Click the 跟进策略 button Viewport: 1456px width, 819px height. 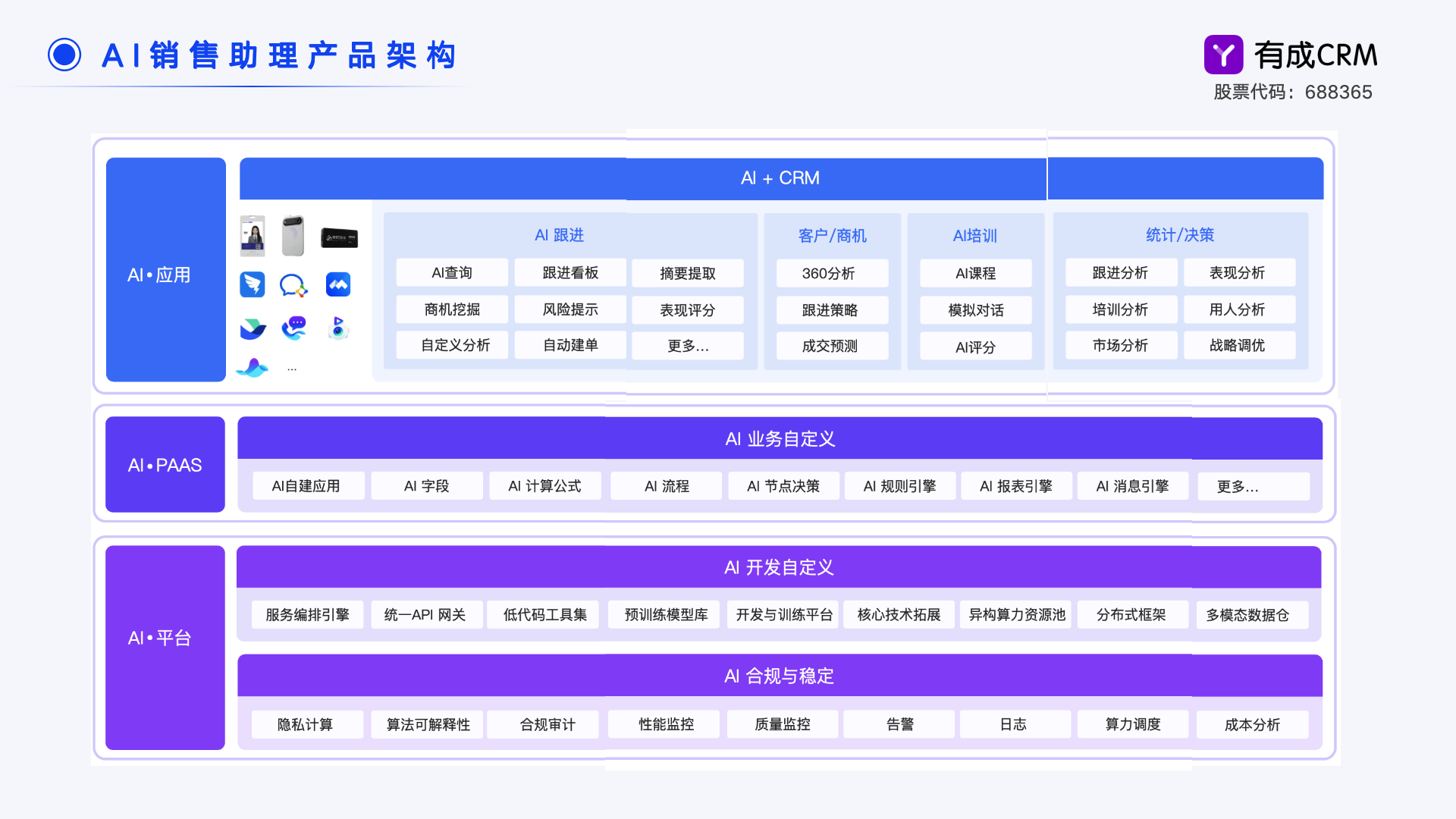coord(832,309)
